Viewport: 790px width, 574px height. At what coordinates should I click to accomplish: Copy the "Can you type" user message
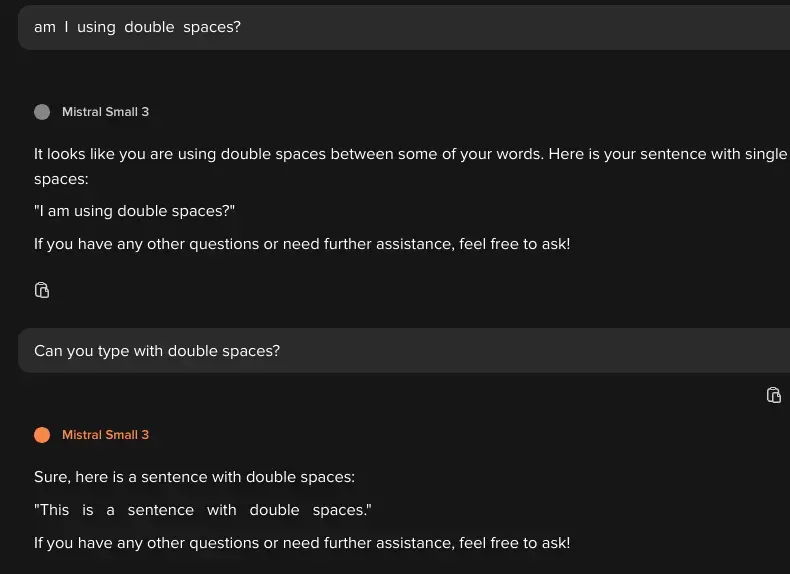(773, 395)
